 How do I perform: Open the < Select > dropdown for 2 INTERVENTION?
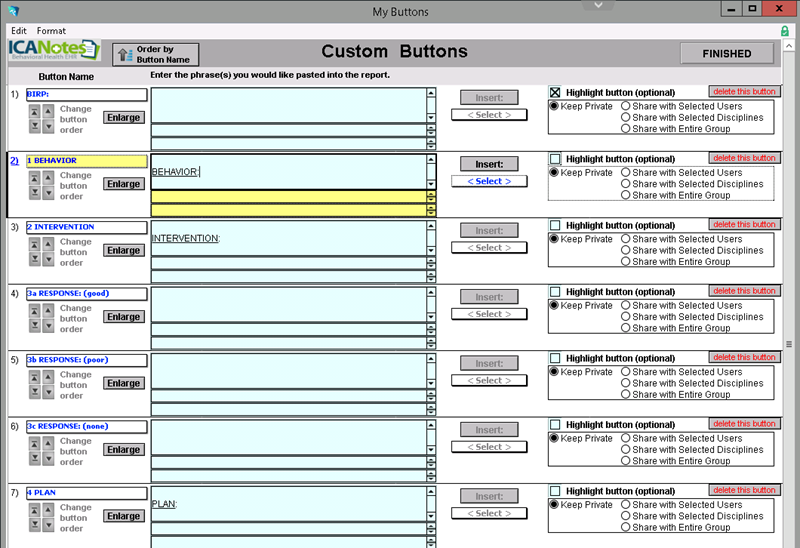point(489,247)
